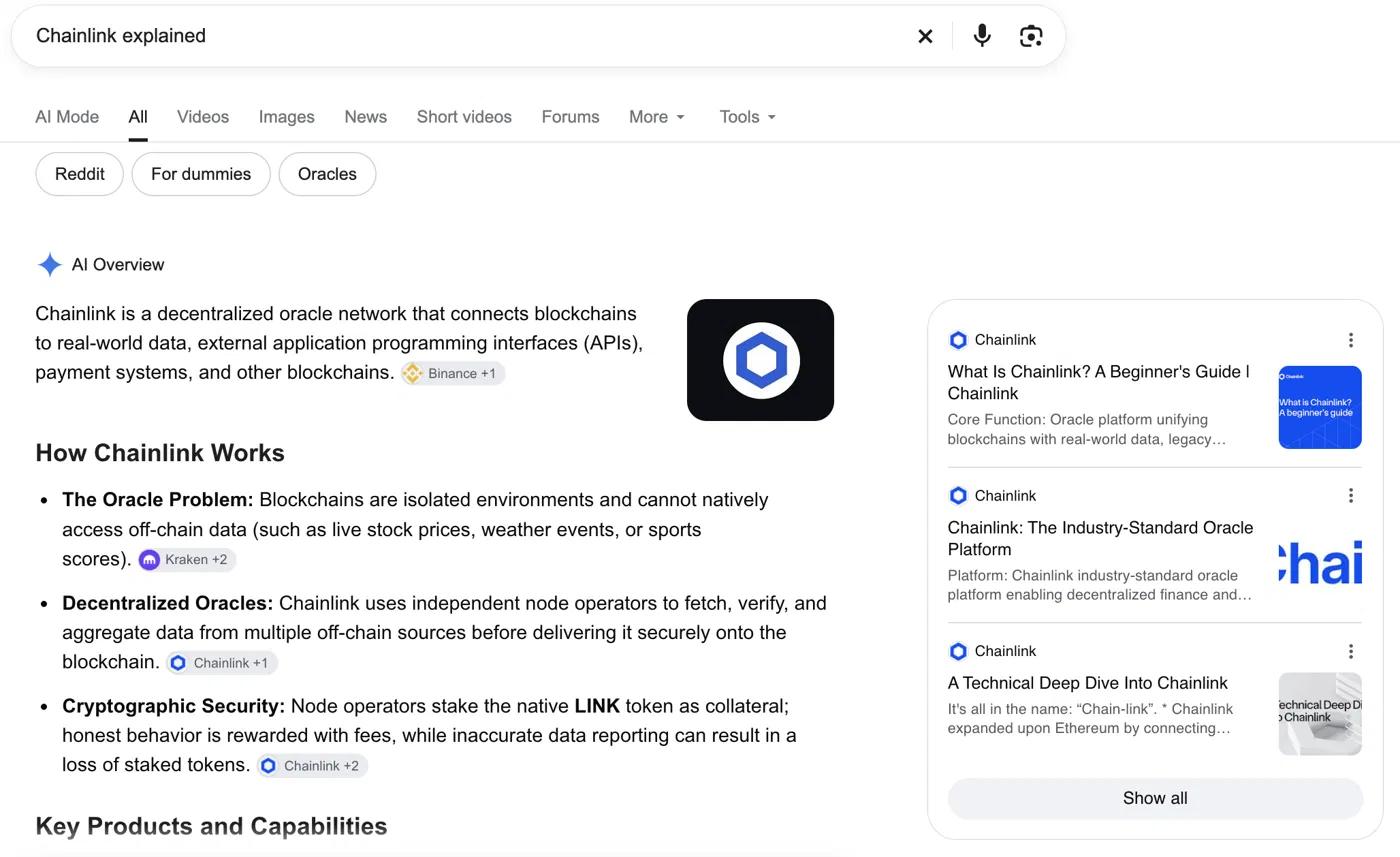Viewport: 1400px width, 857px height.
Task: Switch to AI Mode tab
Action: (67, 117)
